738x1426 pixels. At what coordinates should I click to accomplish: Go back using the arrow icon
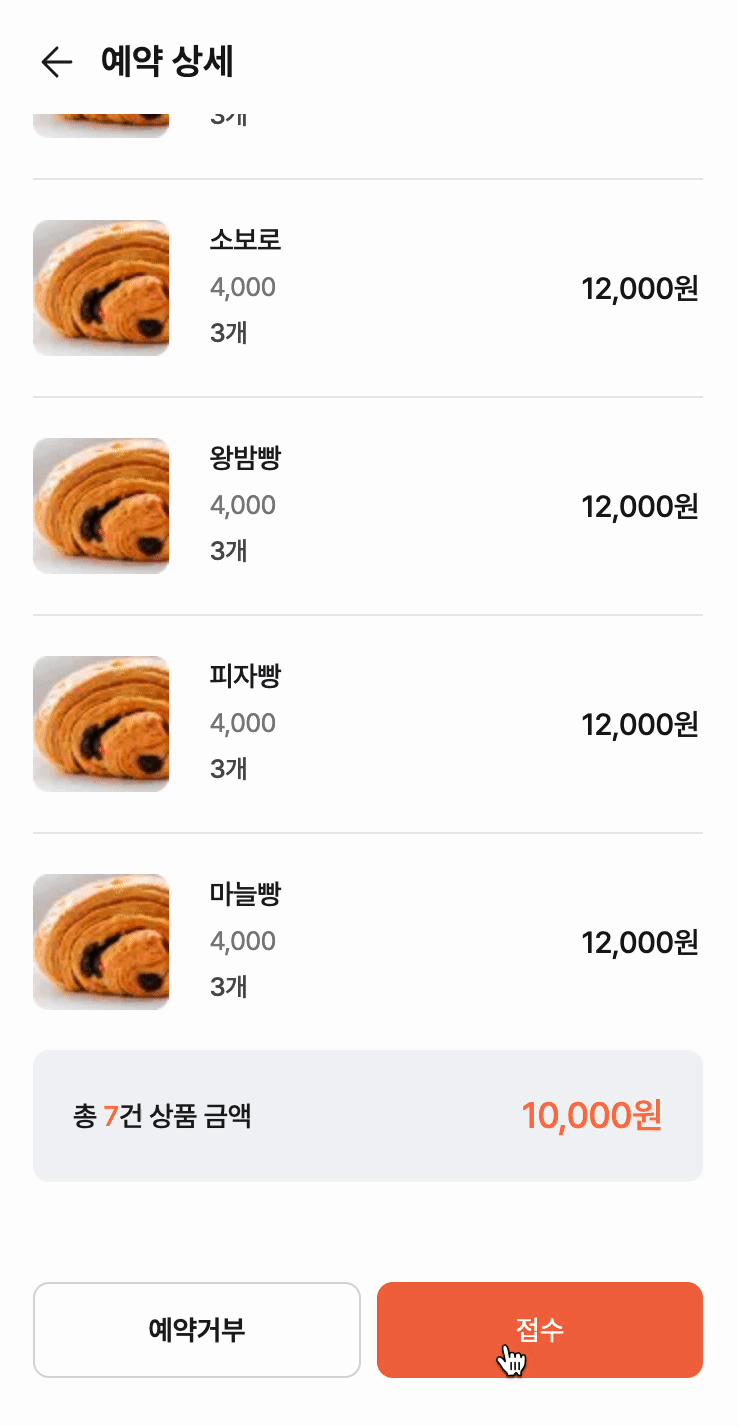click(57, 62)
